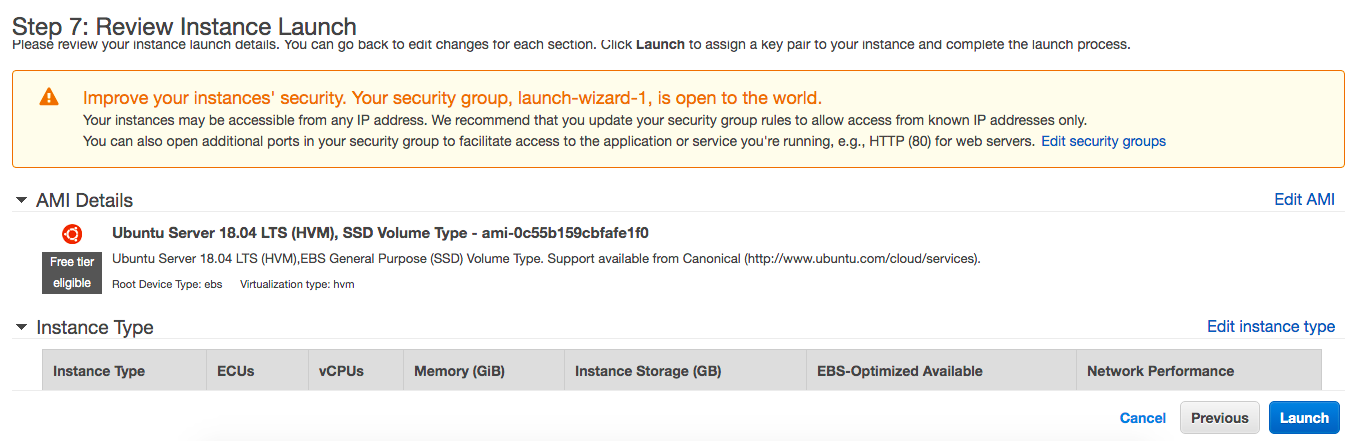The width and height of the screenshot is (1353, 441).
Task: Click the Step 7 Review Instance Launch heading
Action: pyautogui.click(x=184, y=27)
